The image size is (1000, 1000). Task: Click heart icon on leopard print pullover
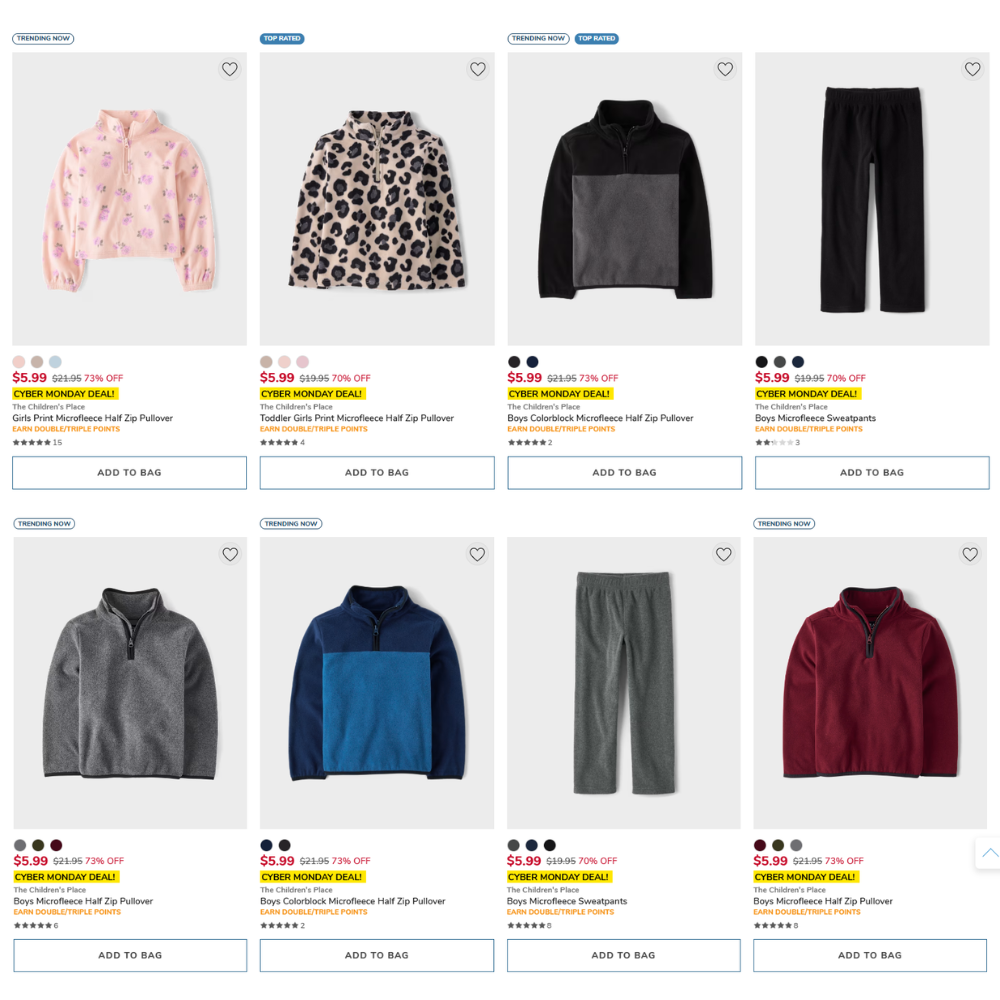pyautogui.click(x=477, y=70)
